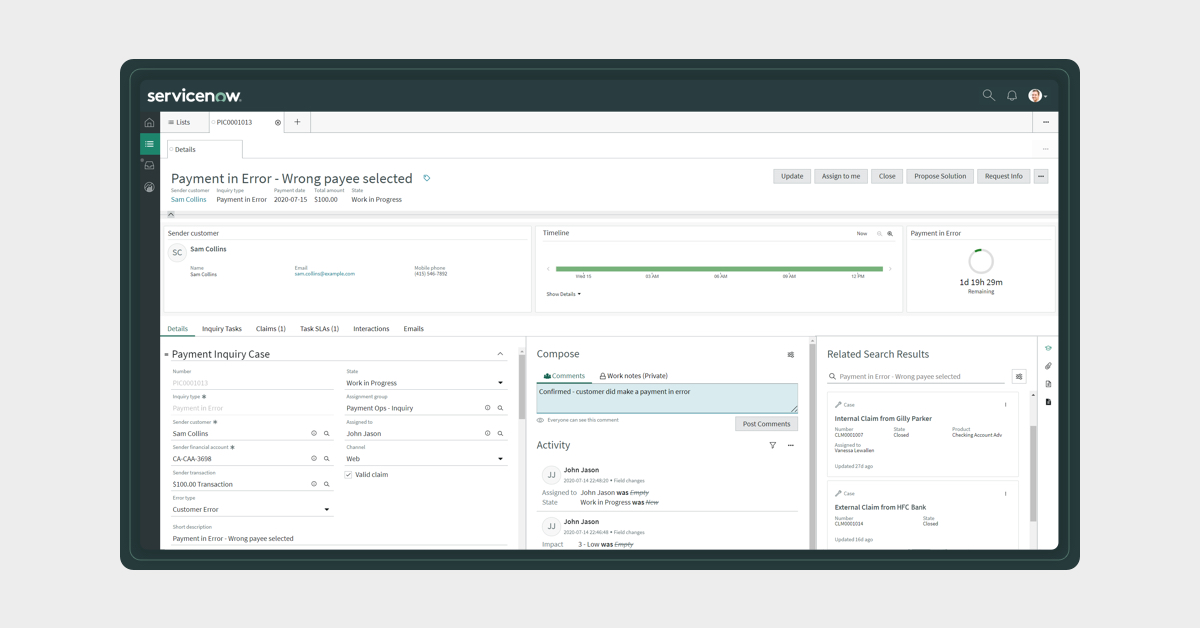
Task: Expand the Error type dropdown
Action: [251, 509]
